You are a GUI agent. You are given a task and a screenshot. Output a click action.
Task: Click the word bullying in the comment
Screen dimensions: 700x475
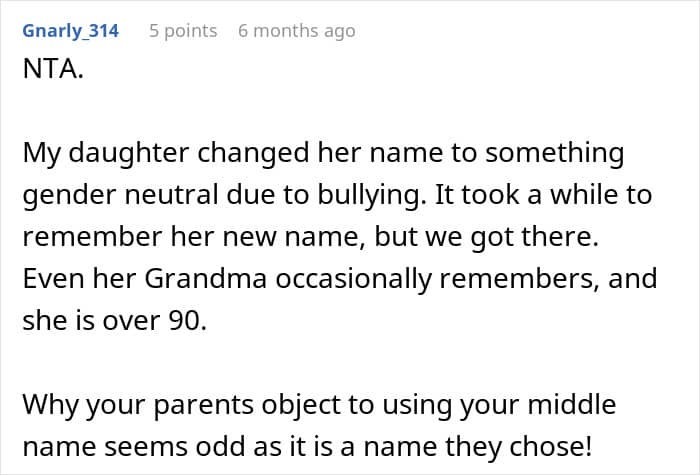coord(372,196)
